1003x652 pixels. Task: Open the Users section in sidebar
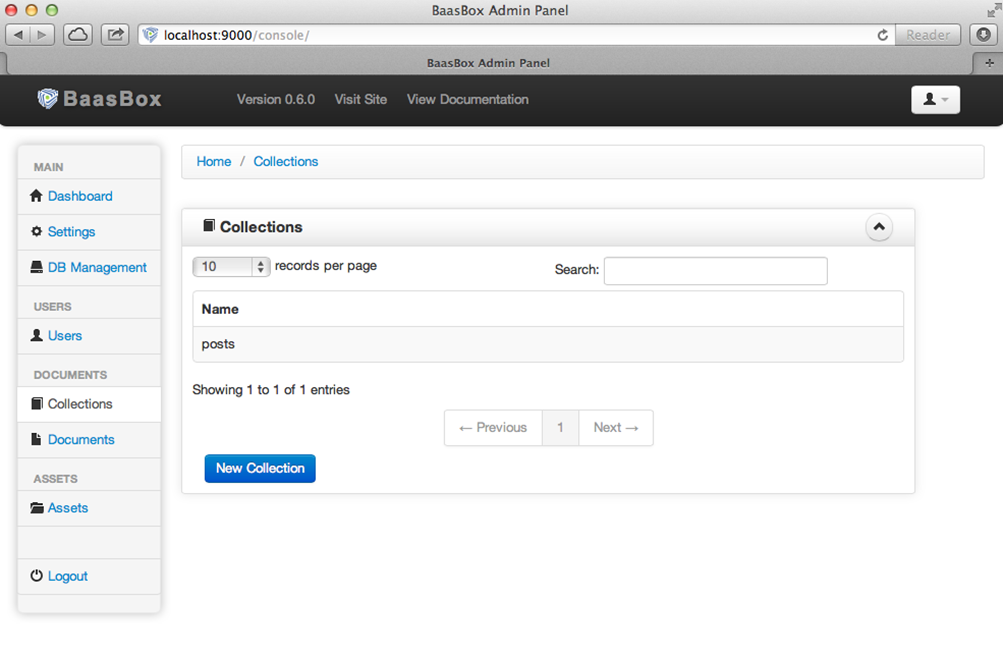coord(65,335)
